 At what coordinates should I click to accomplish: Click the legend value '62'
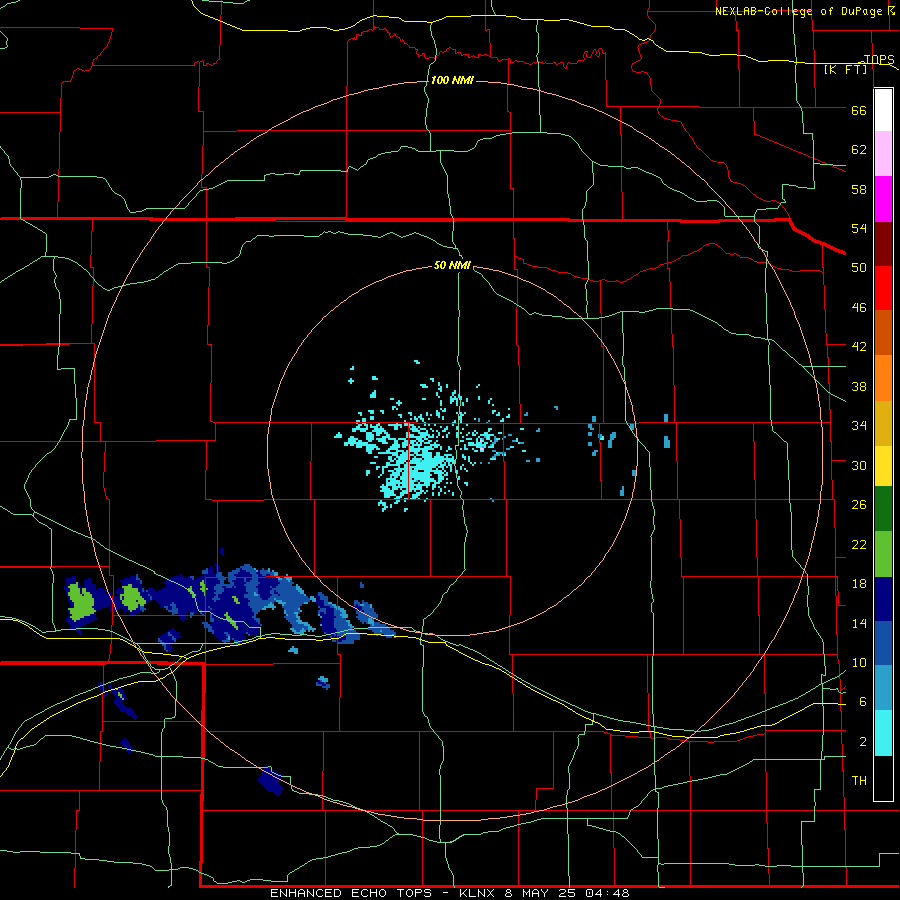click(x=859, y=150)
